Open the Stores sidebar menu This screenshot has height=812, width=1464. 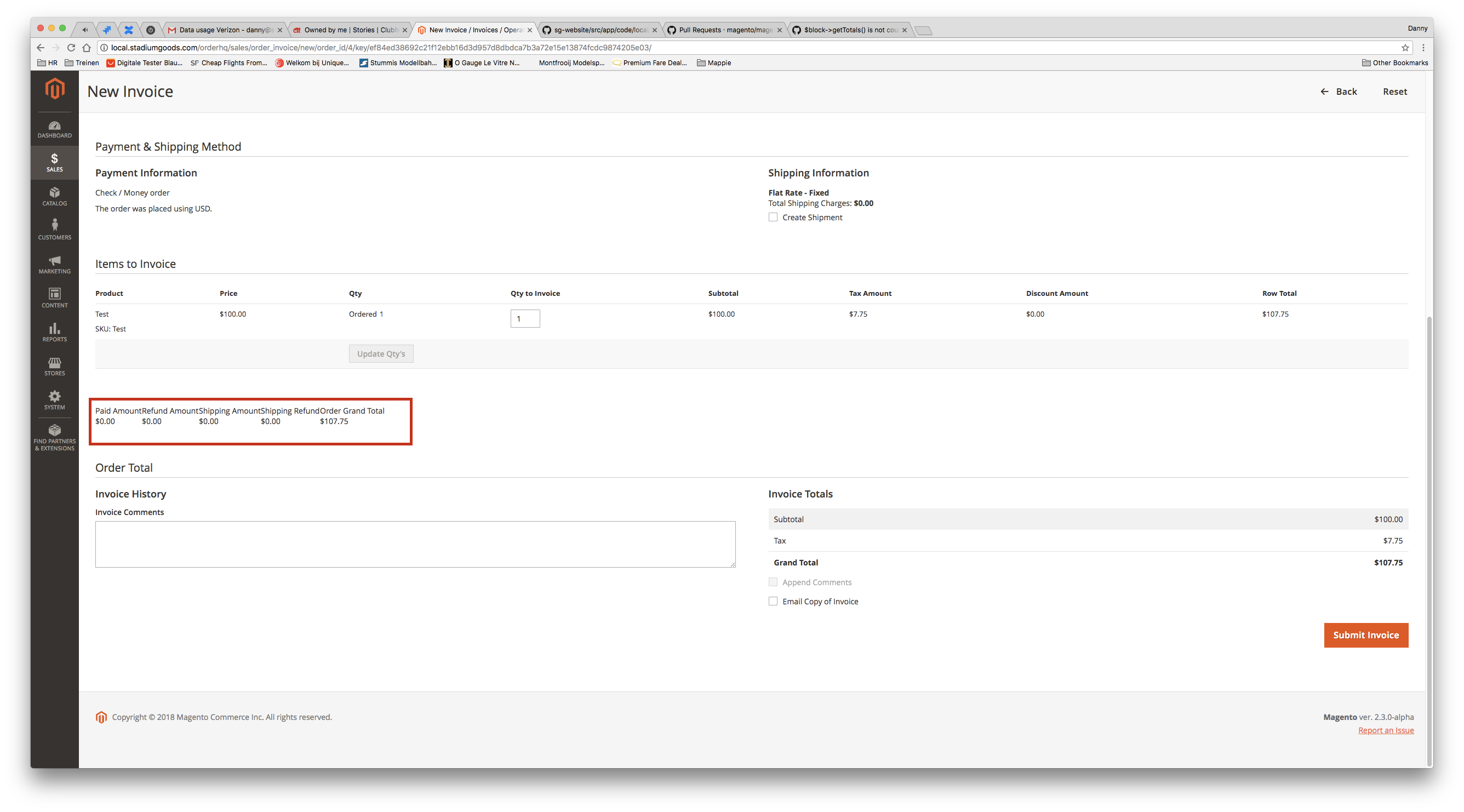pos(55,367)
